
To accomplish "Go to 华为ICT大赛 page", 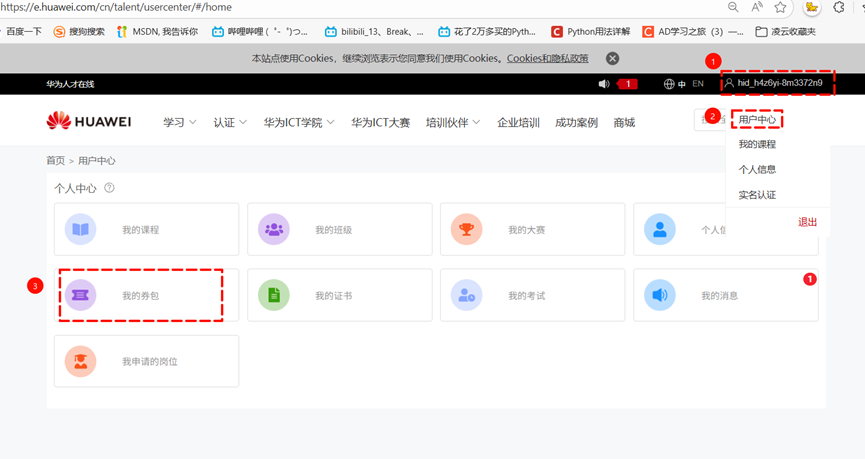I will tap(381, 122).
